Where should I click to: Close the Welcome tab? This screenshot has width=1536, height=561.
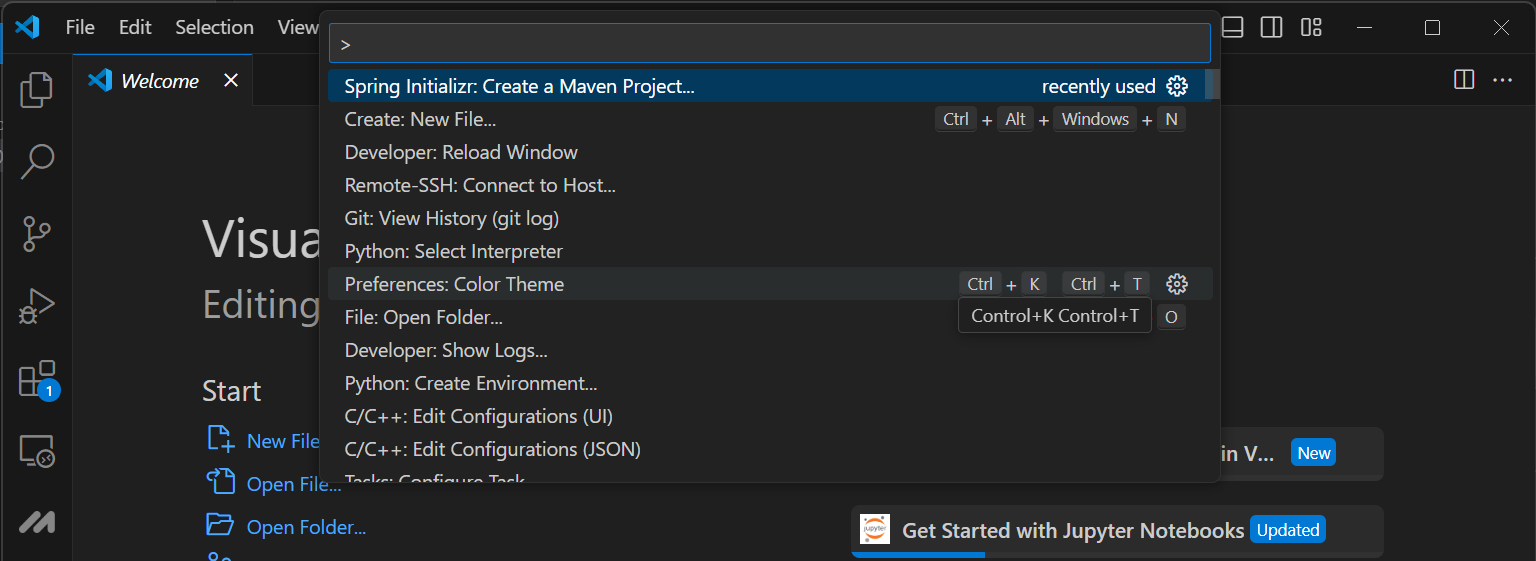(231, 80)
